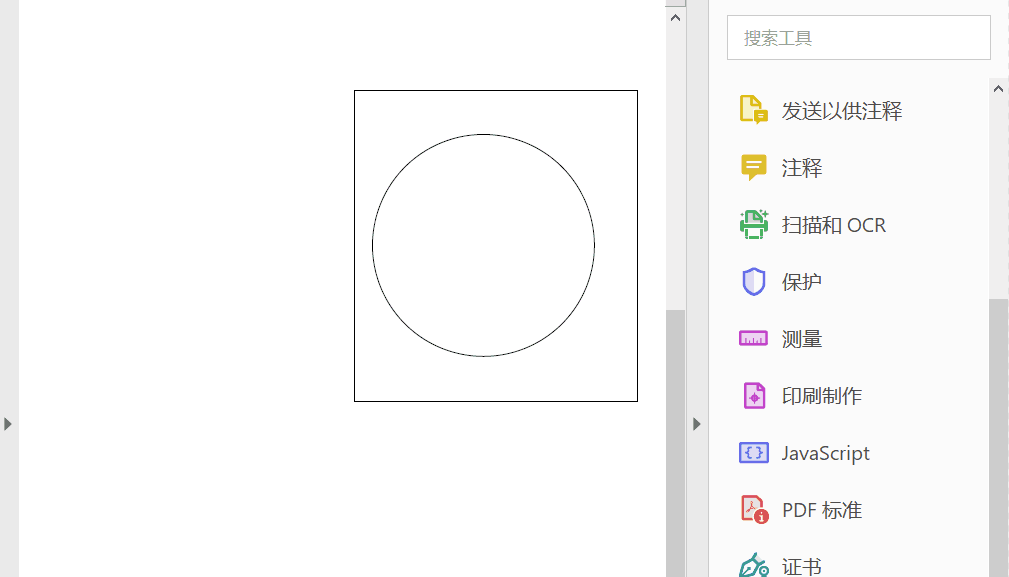Open the yellow Comment tool icon

(x=754, y=167)
